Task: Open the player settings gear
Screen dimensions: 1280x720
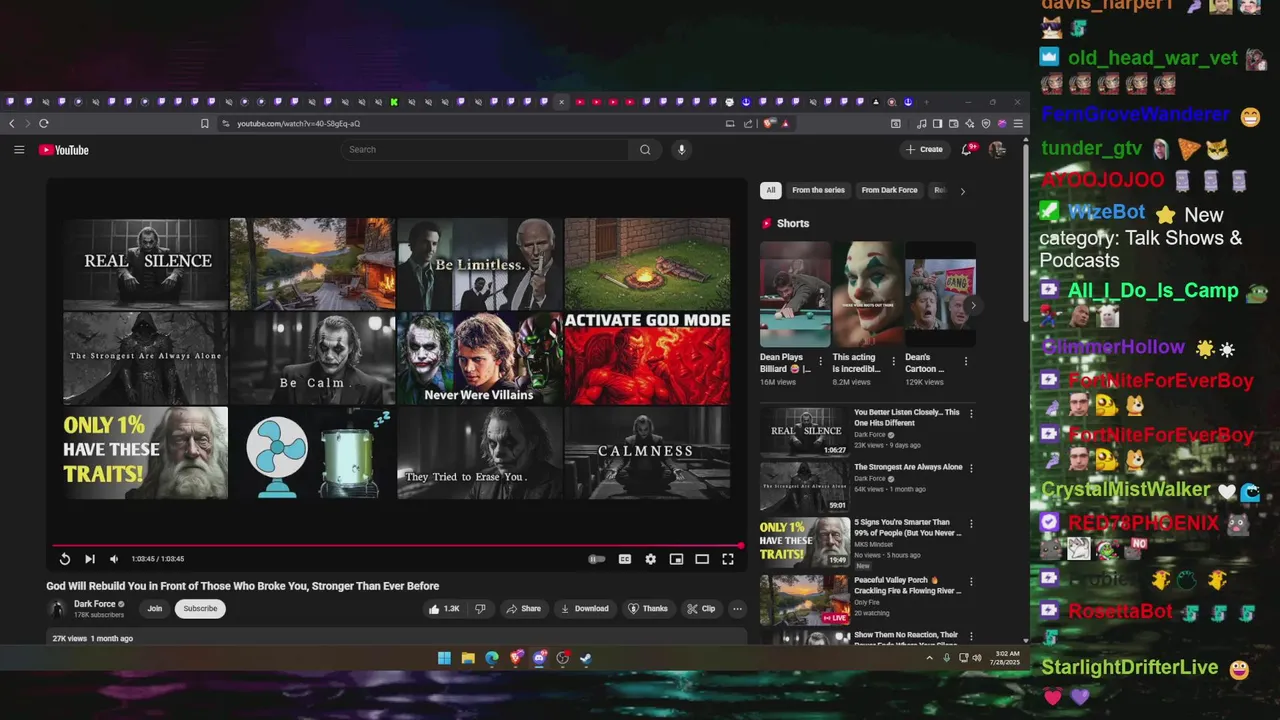Action: (x=651, y=559)
